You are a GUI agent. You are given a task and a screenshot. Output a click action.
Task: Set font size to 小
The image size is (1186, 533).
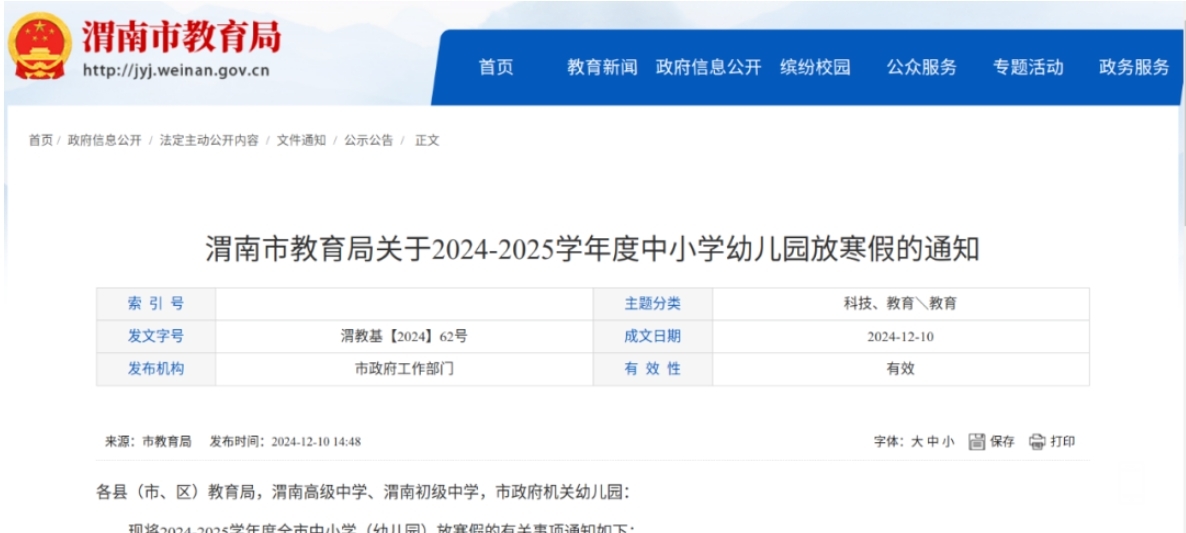(948, 442)
